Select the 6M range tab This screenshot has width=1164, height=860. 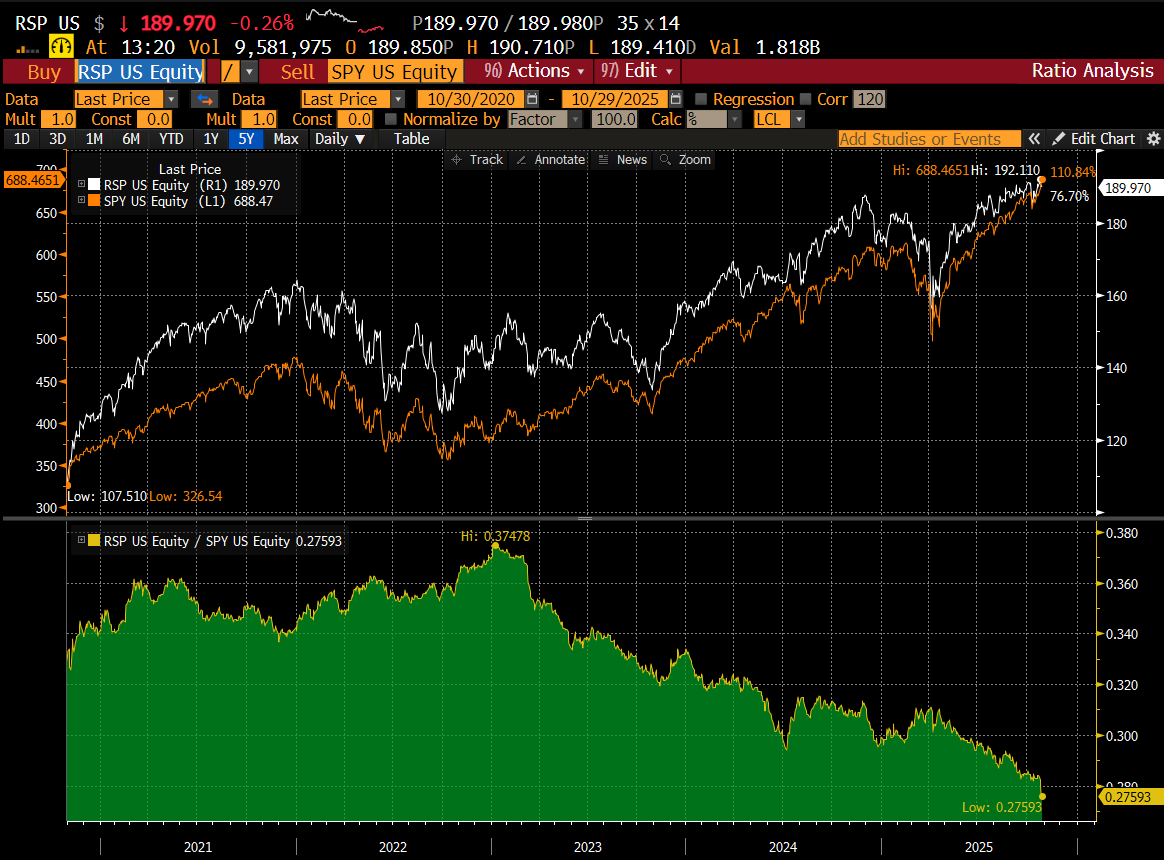coord(131,139)
